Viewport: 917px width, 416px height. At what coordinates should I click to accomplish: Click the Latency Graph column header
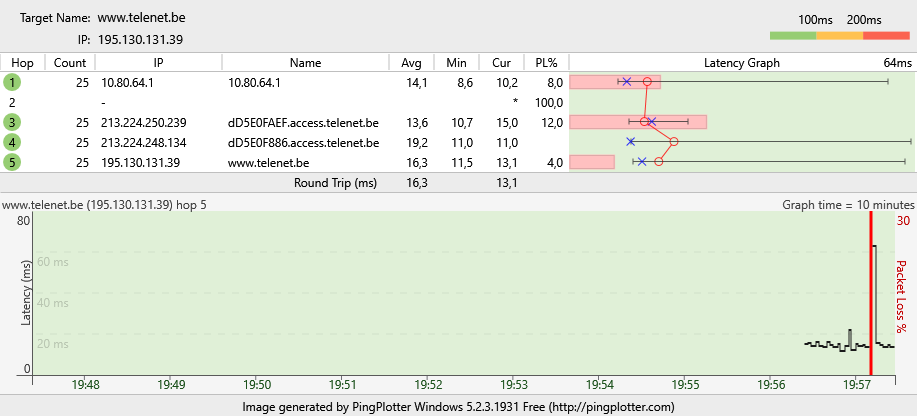pyautogui.click(x=741, y=63)
